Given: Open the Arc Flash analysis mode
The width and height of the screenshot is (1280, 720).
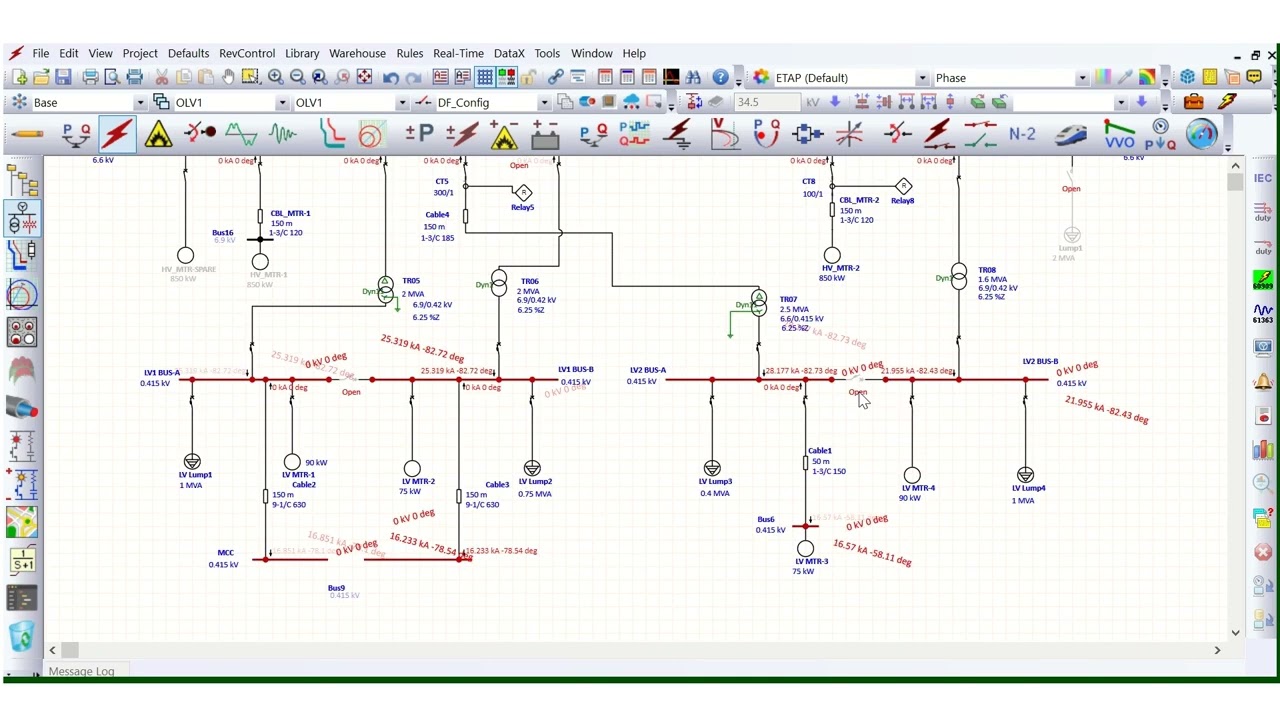Looking at the screenshot, I should [158, 134].
